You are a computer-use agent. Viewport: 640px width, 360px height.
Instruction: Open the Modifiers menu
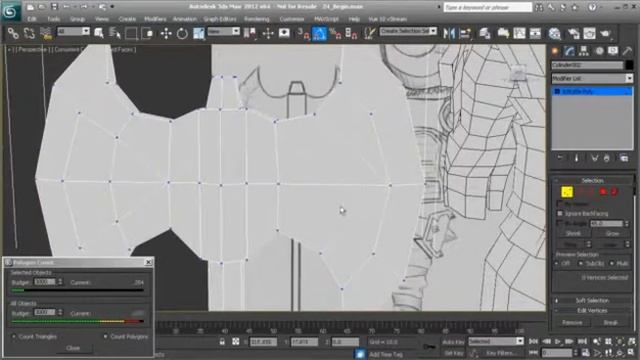155,19
